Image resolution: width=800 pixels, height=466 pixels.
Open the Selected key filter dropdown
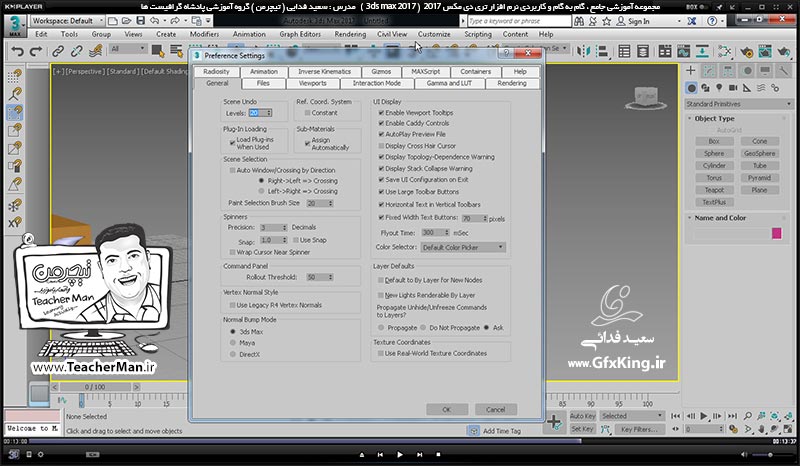pos(632,416)
